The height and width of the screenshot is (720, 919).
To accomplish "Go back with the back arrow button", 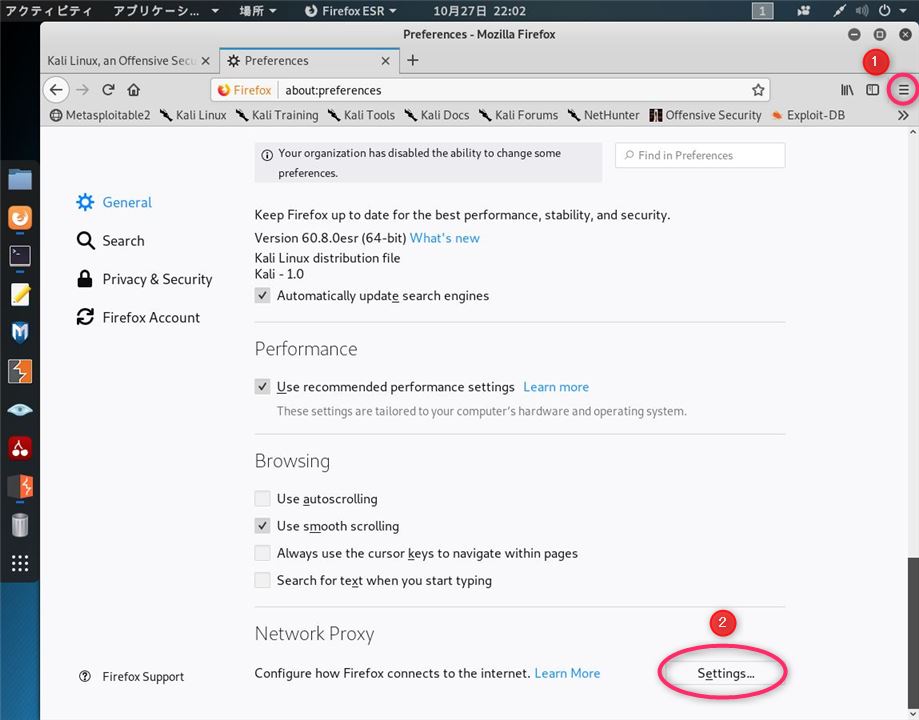I will pyautogui.click(x=56, y=90).
